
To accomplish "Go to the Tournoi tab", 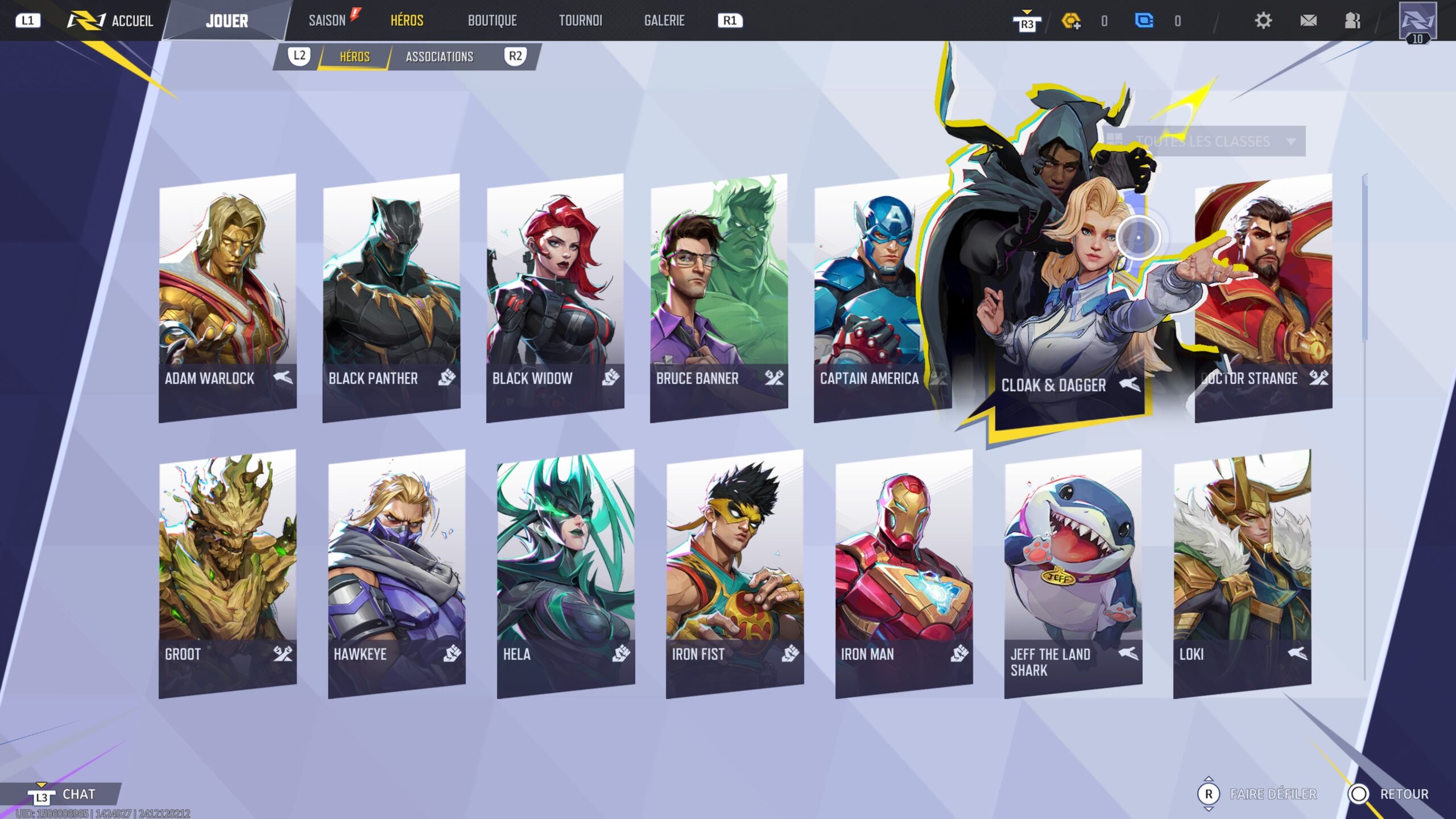I will (x=580, y=21).
